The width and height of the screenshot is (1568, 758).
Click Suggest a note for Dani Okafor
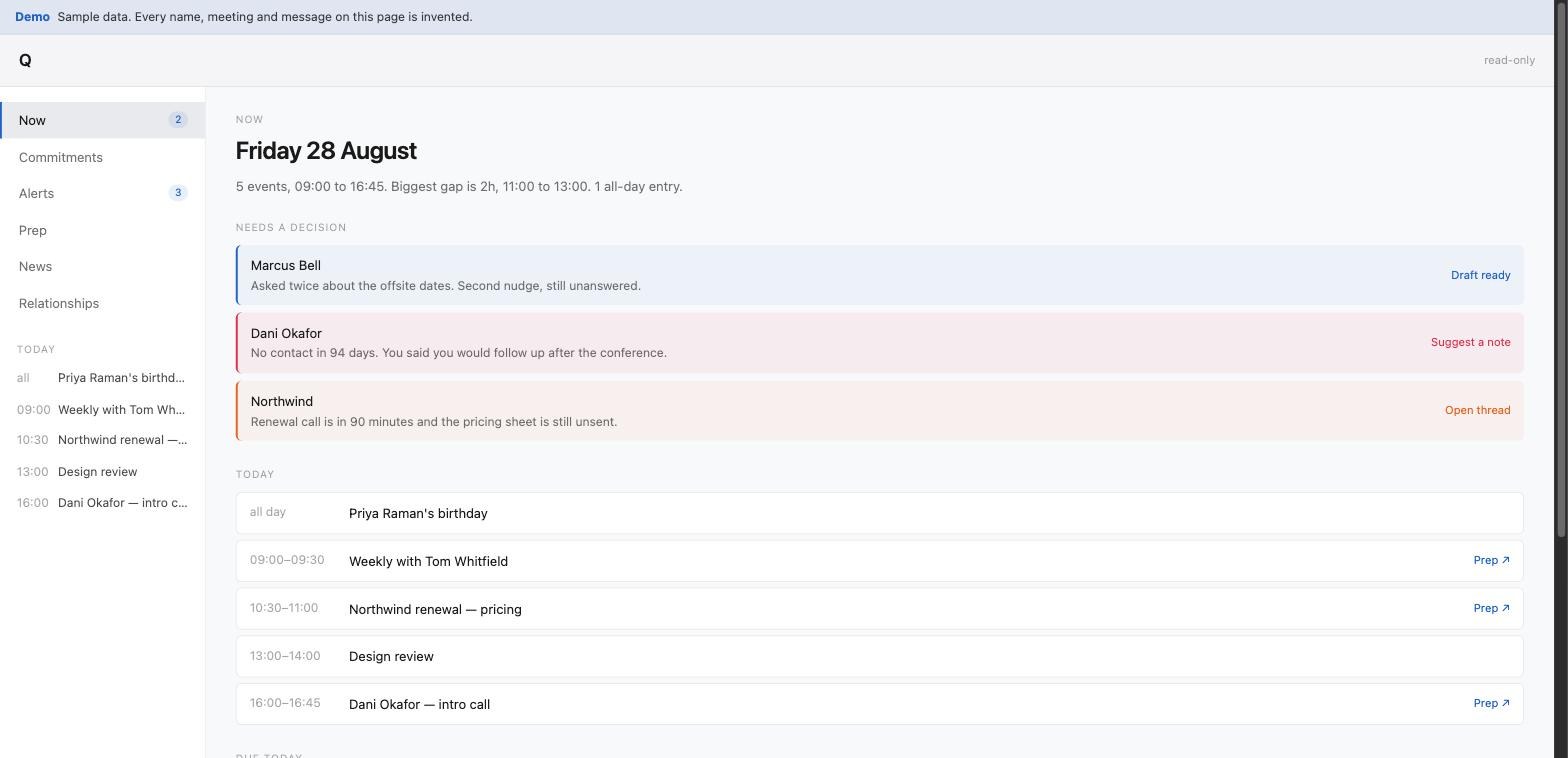coord(1470,342)
